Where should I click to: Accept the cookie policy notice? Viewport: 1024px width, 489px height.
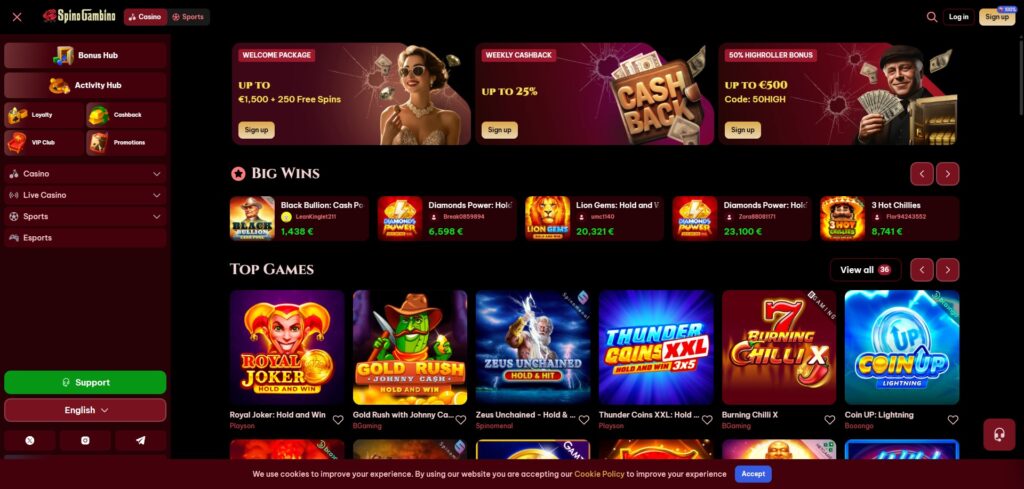753,474
